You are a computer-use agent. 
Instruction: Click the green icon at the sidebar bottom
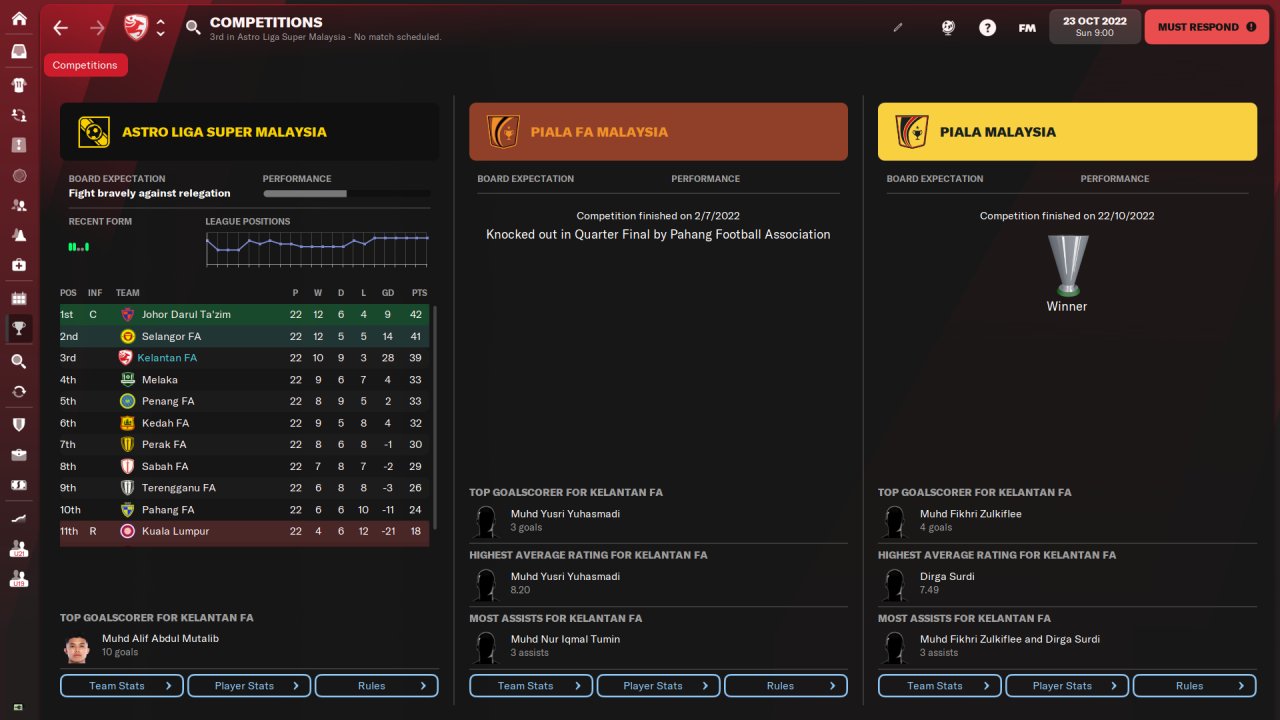pos(18,708)
